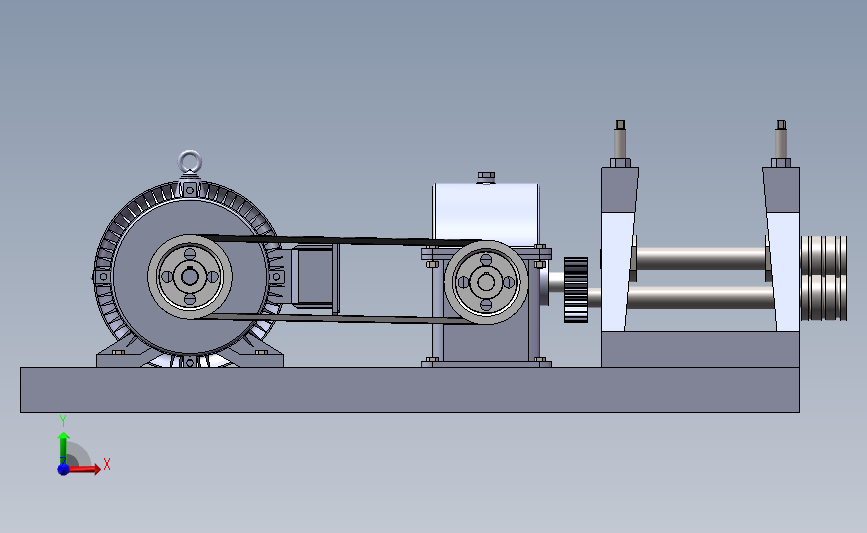Screen dimensions: 867x533
Task: Select the long base plate
Action: pyautogui.click(x=410, y=390)
